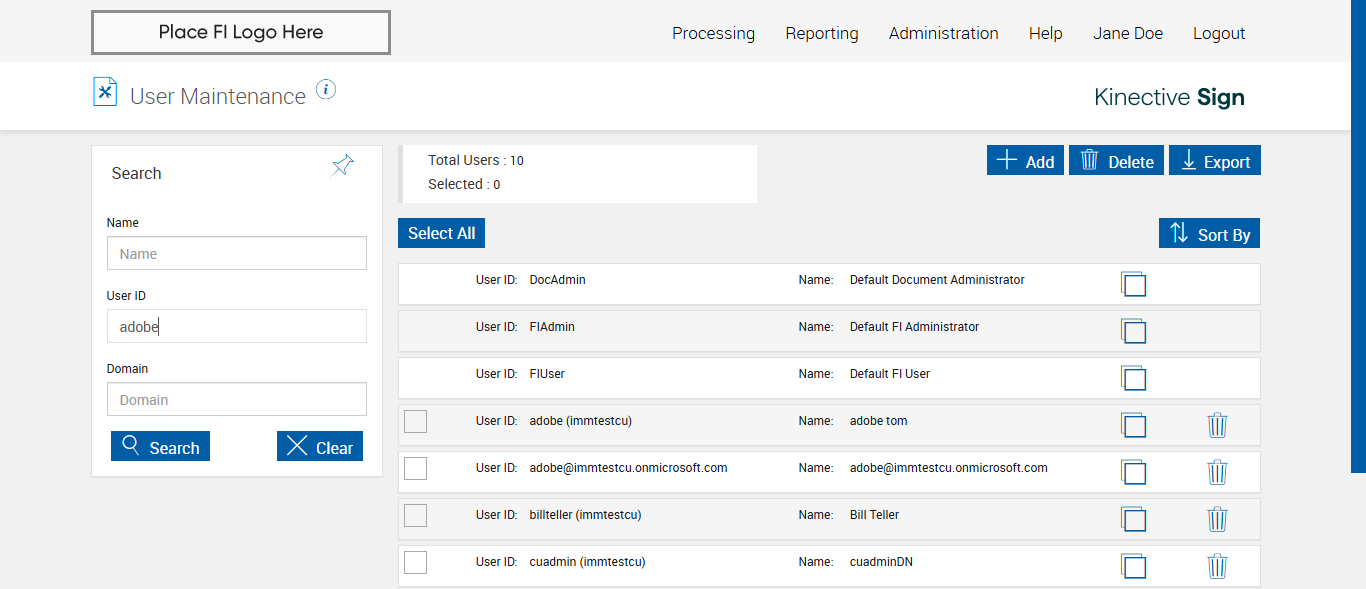Image resolution: width=1366 pixels, height=589 pixels.
Task: Click trash icon for cuadmin user
Action: tap(1217, 566)
